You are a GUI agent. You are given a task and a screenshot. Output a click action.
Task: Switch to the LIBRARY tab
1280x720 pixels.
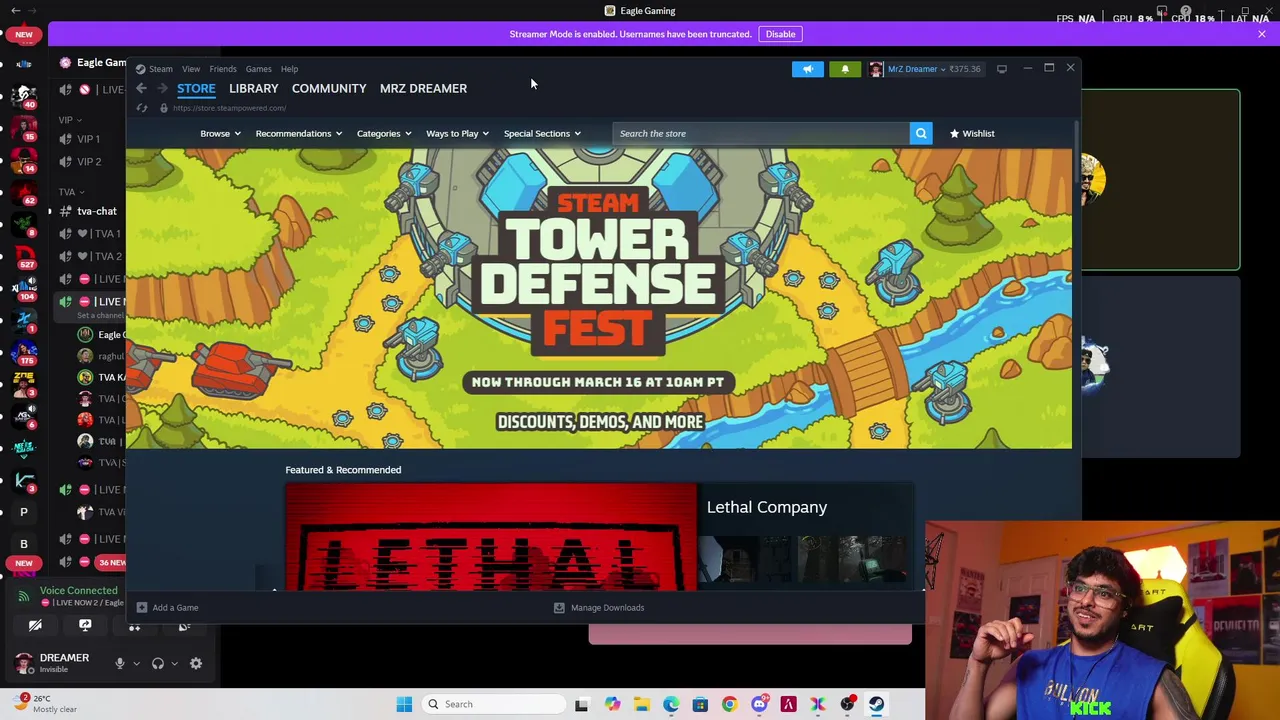(x=253, y=88)
